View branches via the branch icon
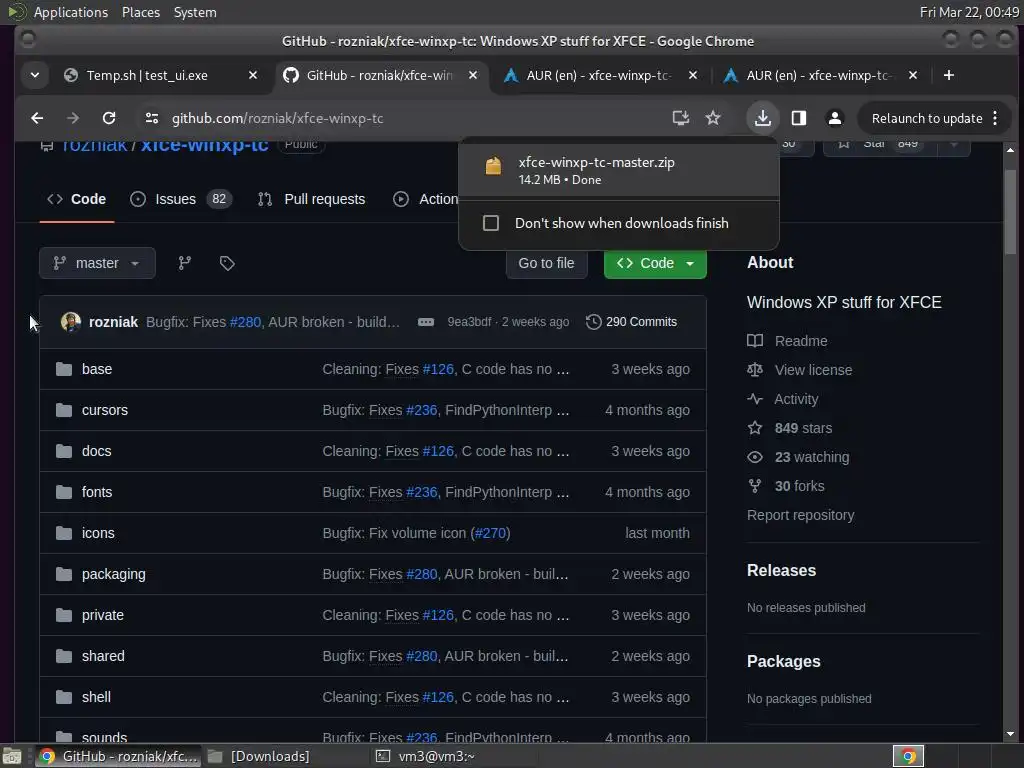 coord(185,263)
